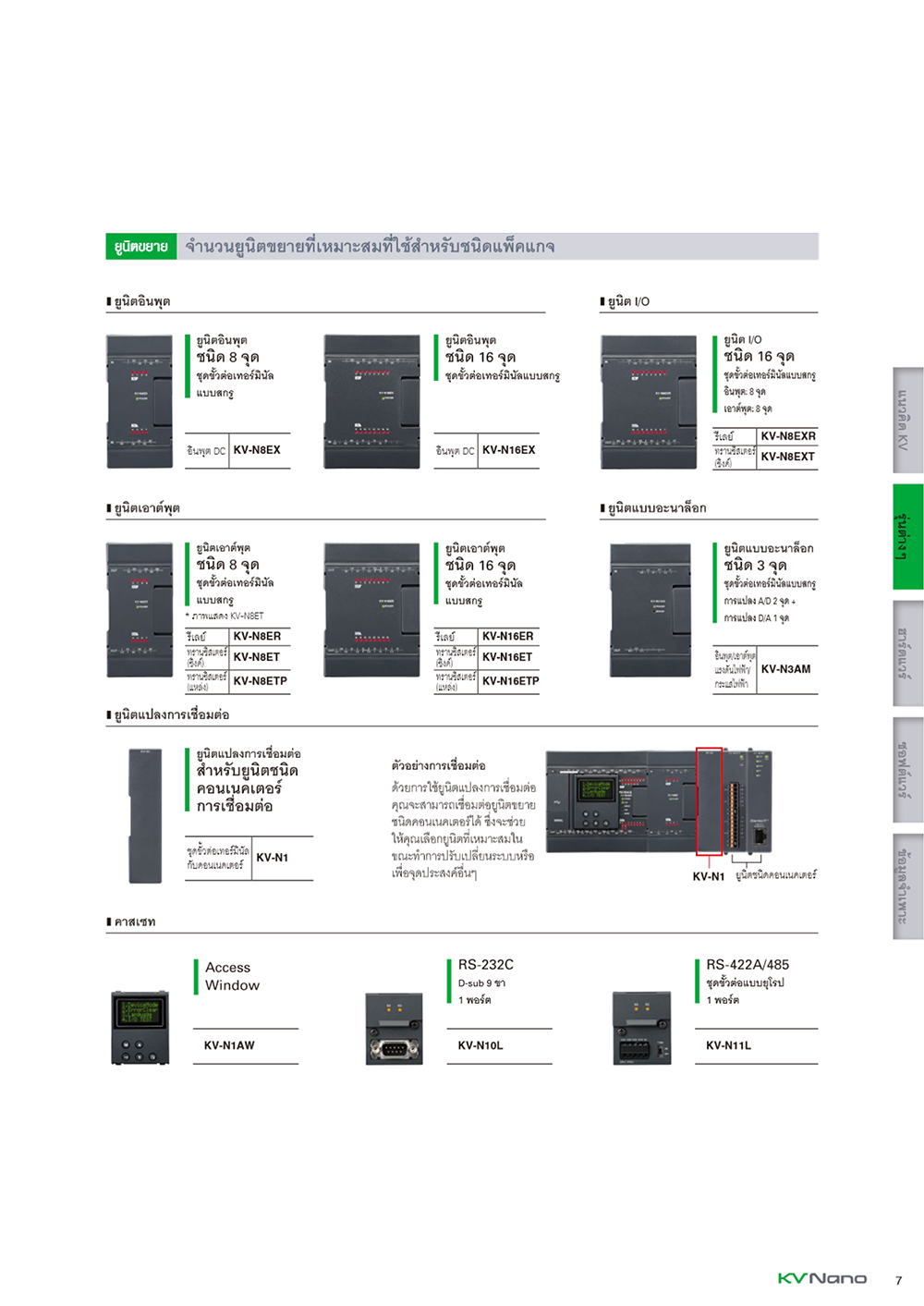Click the KV-N8EXR I/O unit photo
Viewport: 924px width, 1306px height.
click(648, 402)
